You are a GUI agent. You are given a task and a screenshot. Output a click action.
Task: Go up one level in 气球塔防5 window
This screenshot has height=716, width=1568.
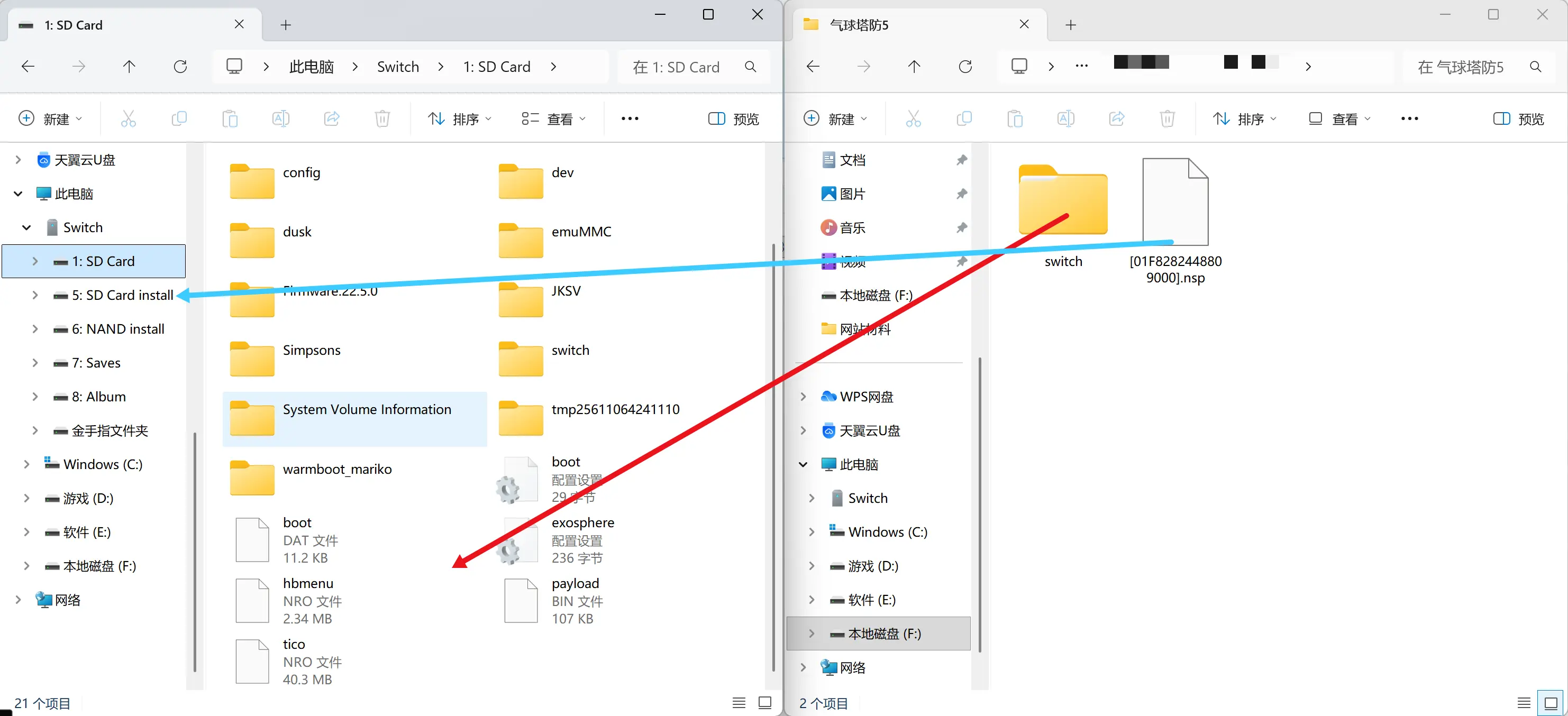click(x=914, y=66)
